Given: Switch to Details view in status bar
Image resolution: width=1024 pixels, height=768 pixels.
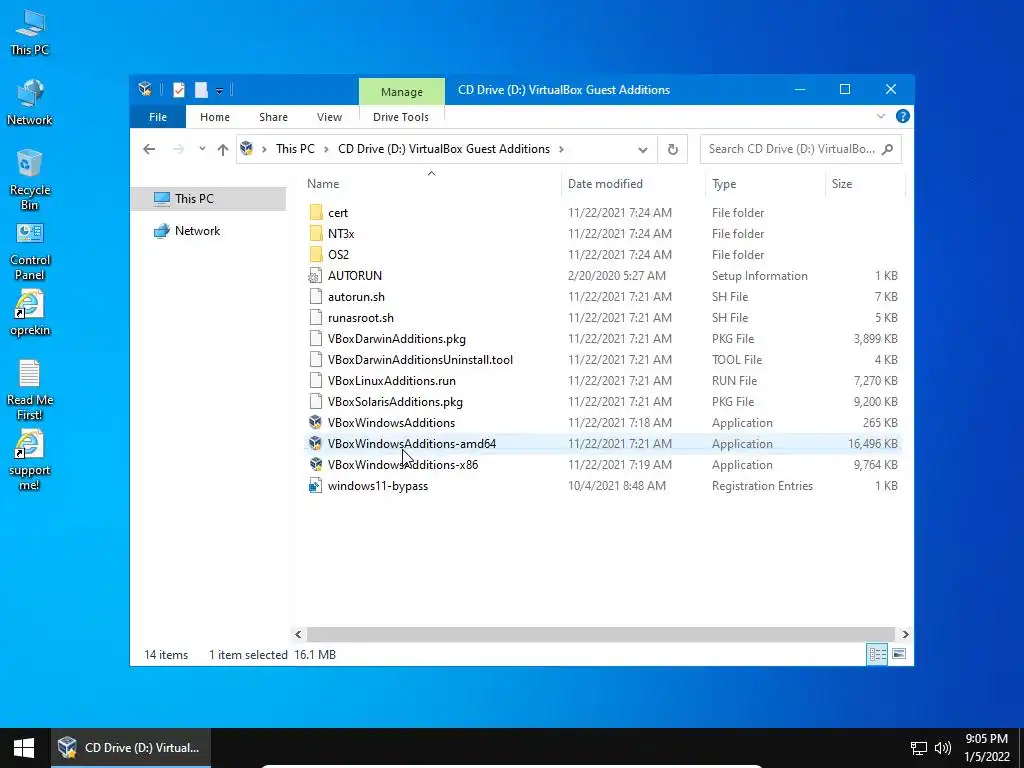Looking at the screenshot, I should click(x=877, y=654).
